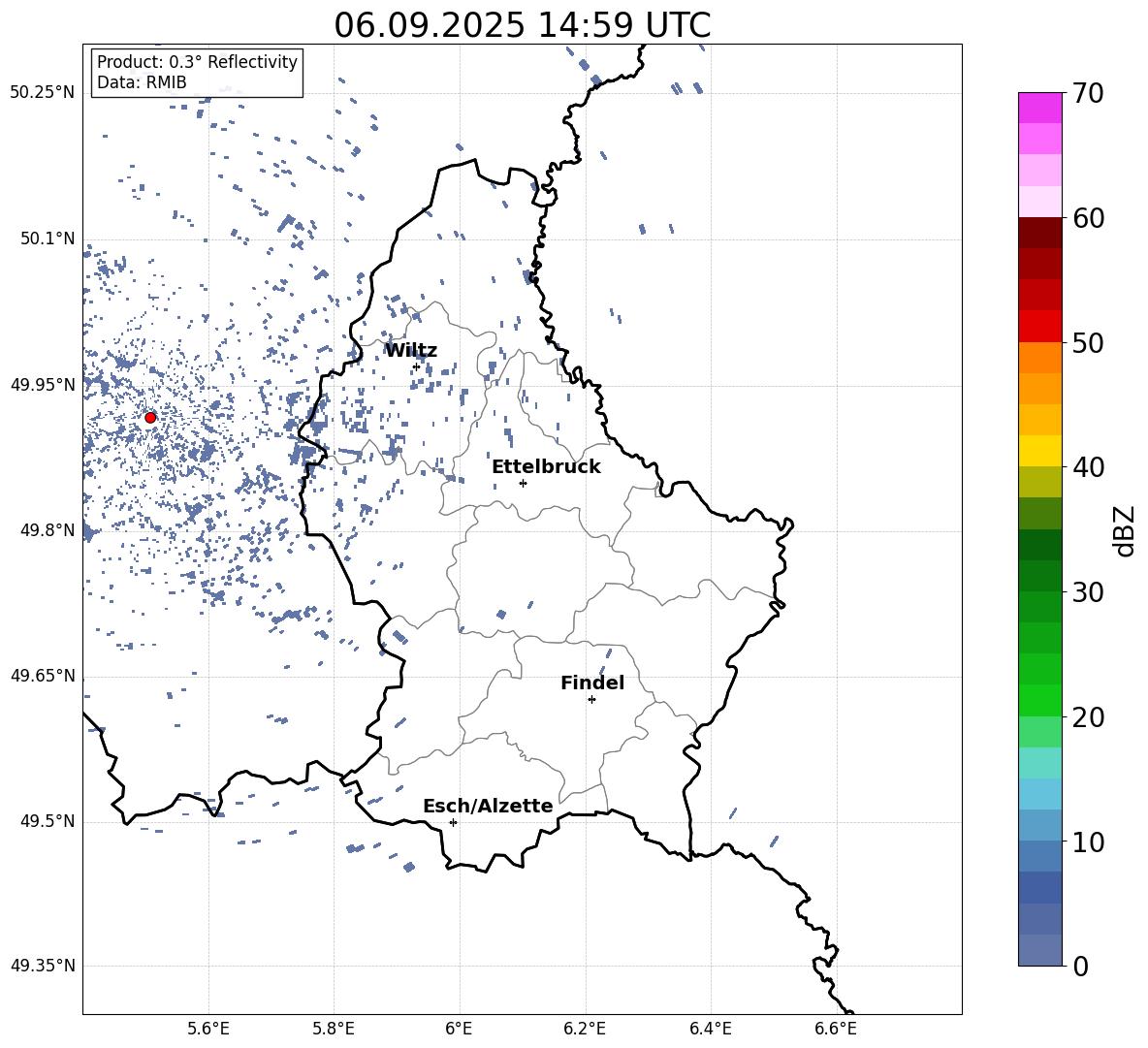
Task: Click the Wiltz city label
Action: coord(411,350)
